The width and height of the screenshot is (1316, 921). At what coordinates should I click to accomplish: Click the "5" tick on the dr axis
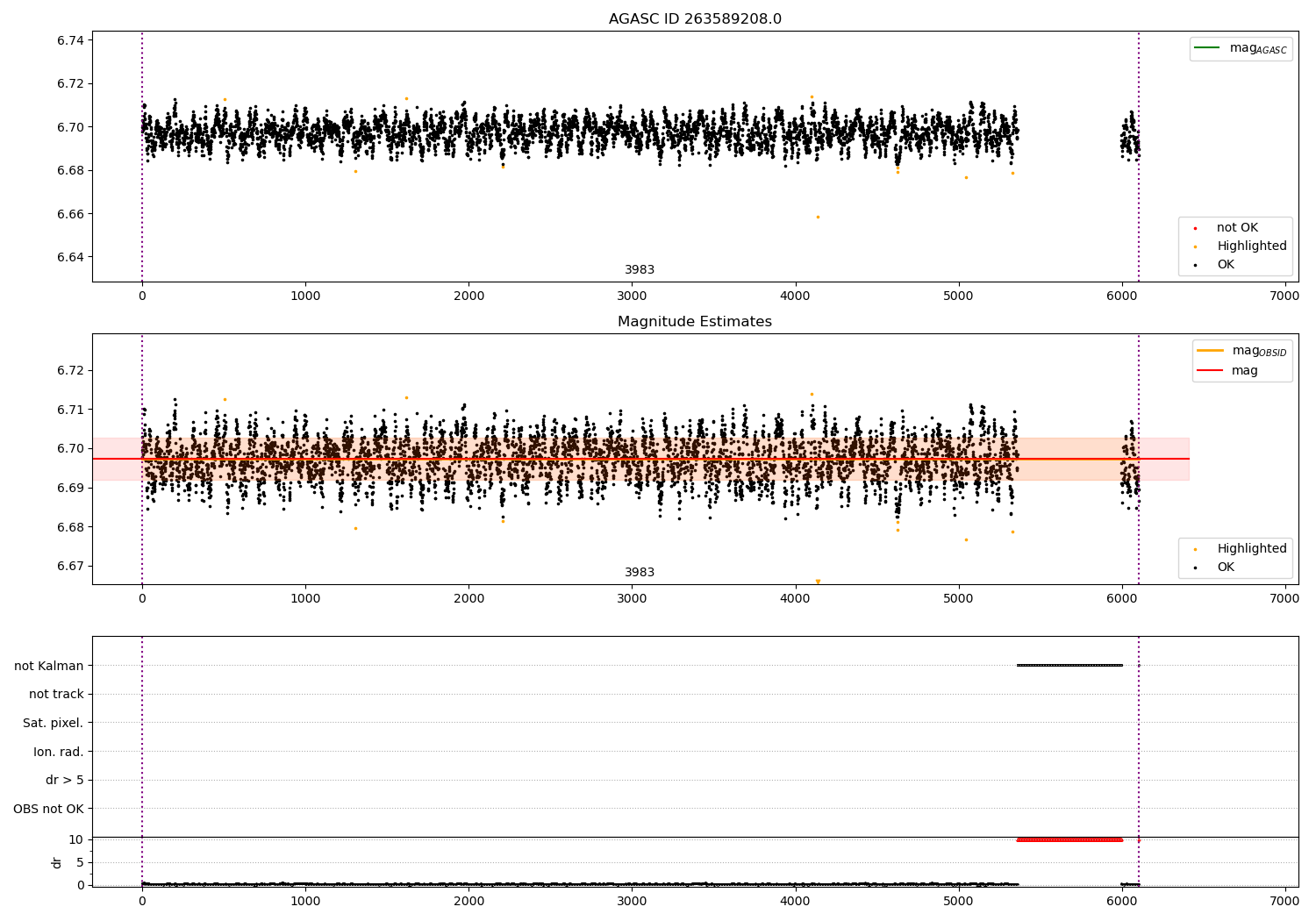point(80,862)
